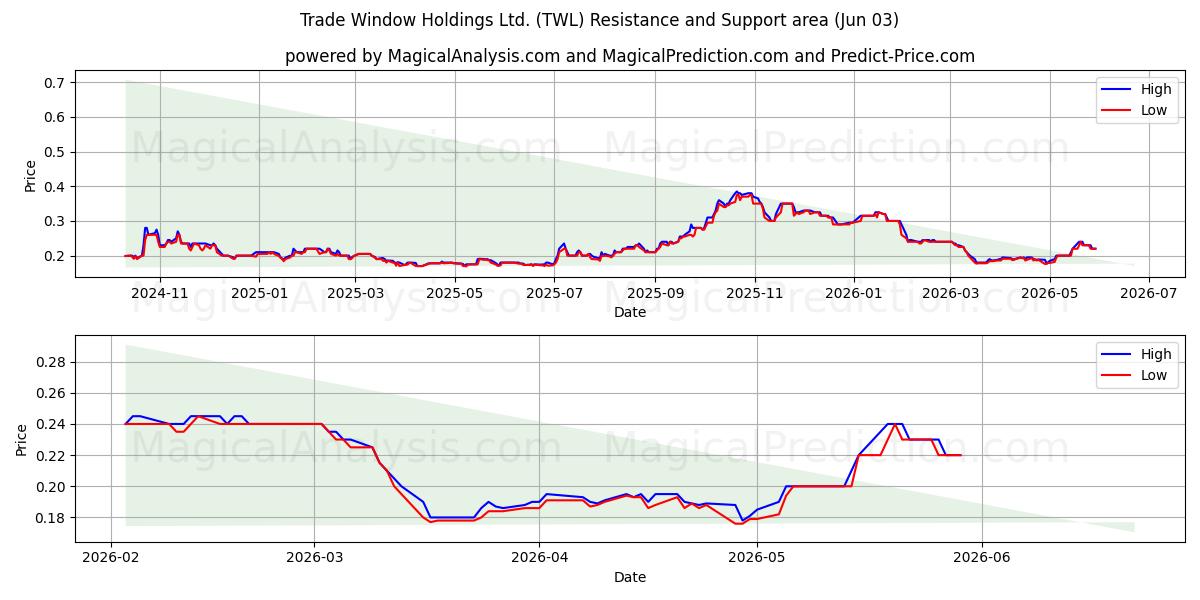Screen dimensions: 1200x600
Task: Click the '0.20' y-axis tick in bottom chart
Action: click(53, 487)
